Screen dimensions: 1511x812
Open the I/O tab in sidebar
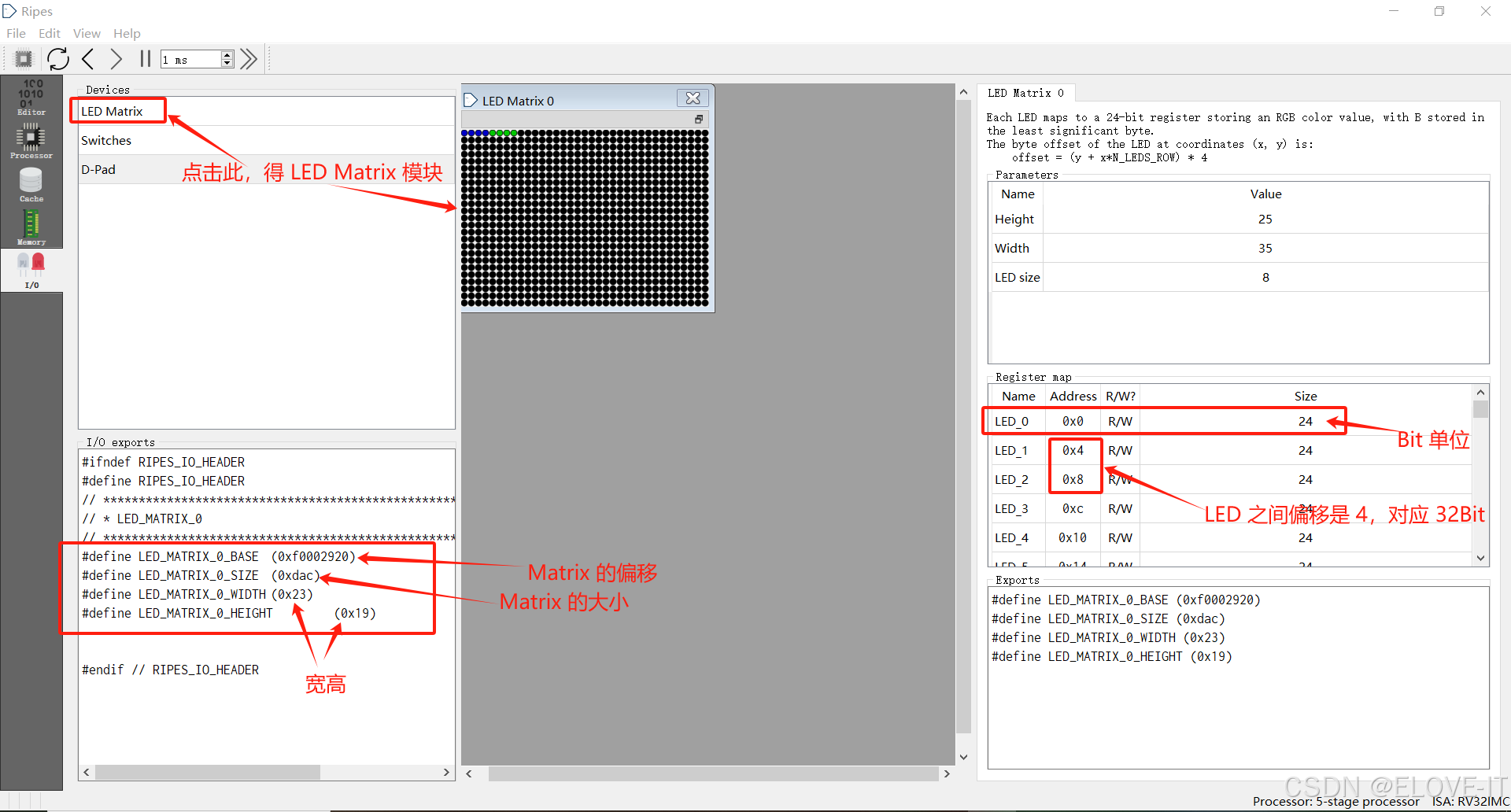(31, 271)
